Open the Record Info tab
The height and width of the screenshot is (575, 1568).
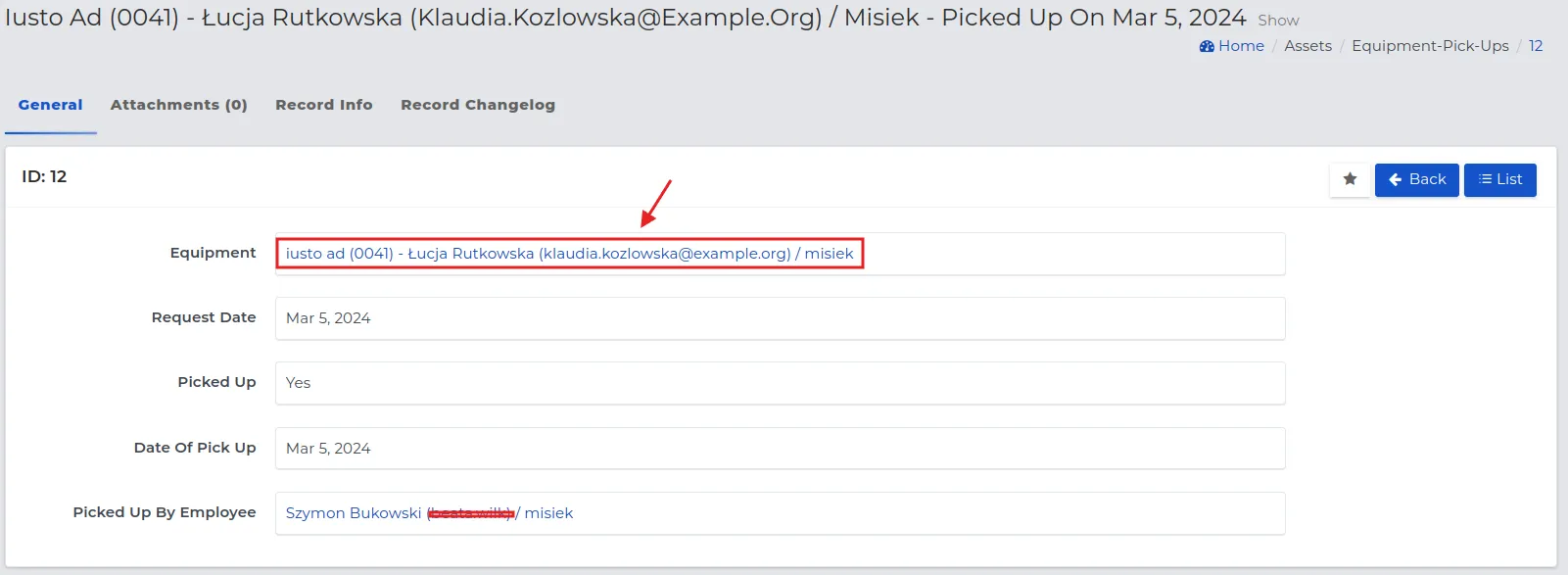pos(323,105)
